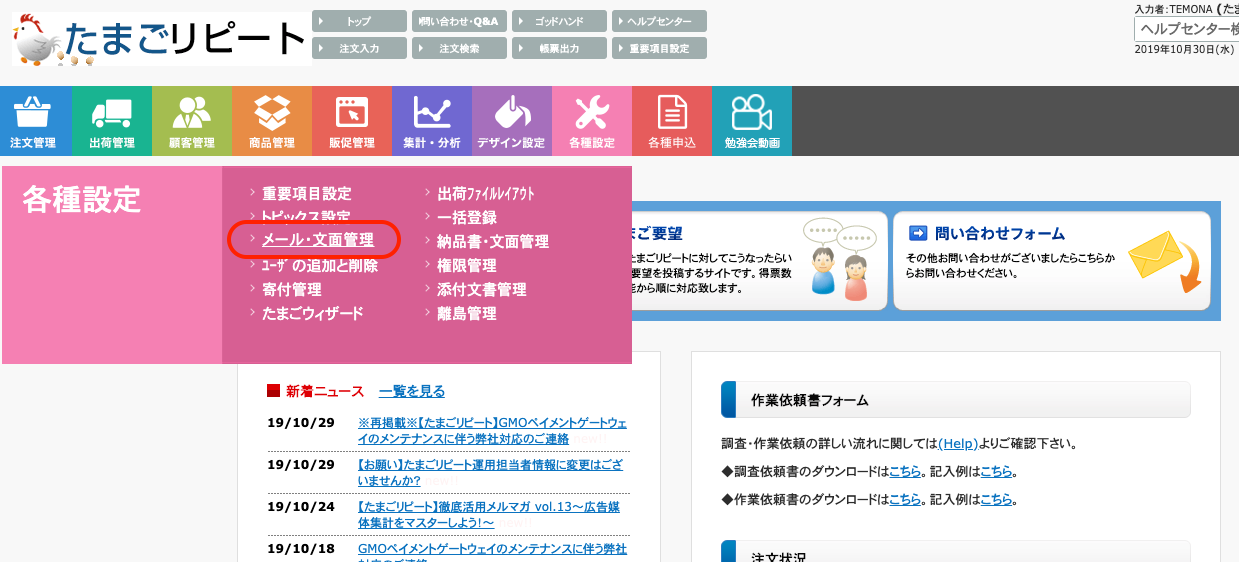Open 19/10/29 GMOペイメントゲートウェイ再掲載 news link
Screen dimensions: 1239x562
(x=493, y=431)
